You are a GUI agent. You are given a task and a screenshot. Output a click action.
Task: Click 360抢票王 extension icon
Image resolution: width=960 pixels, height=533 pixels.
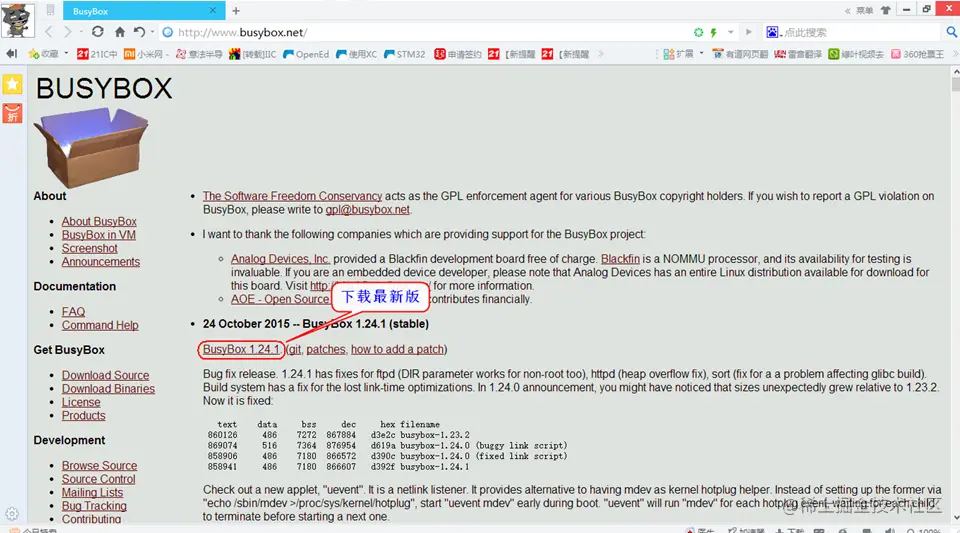coord(917,54)
